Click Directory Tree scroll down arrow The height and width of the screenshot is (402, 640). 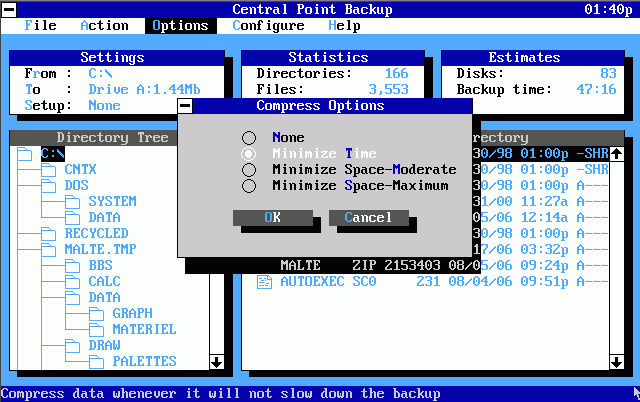(x=216, y=362)
